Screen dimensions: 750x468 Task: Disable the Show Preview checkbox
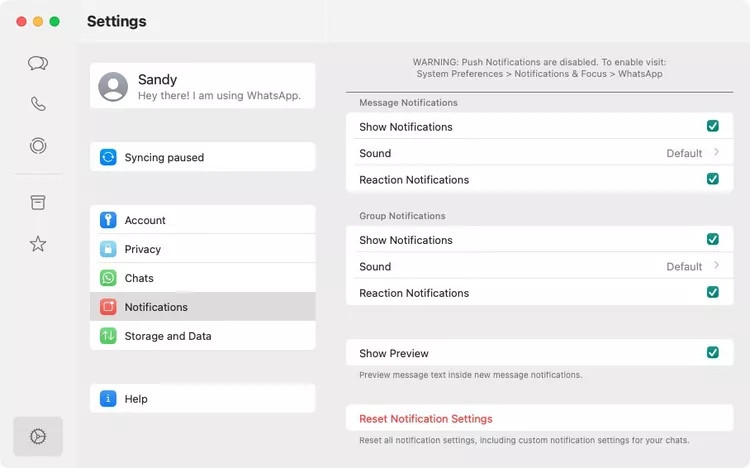(x=713, y=353)
